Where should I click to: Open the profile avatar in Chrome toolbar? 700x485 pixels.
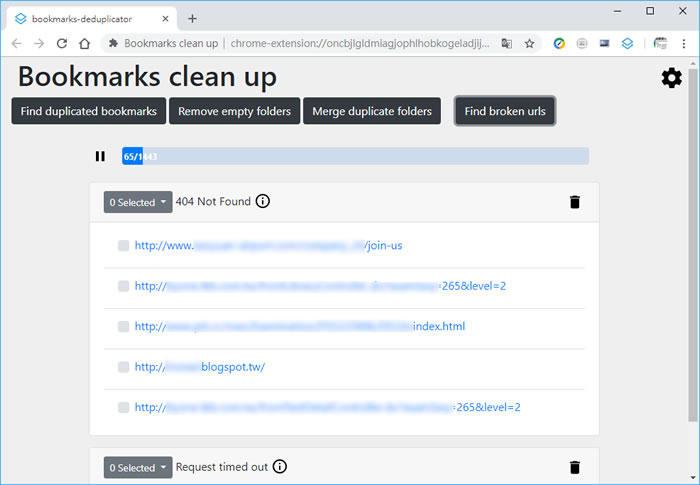pyautogui.click(x=660, y=43)
